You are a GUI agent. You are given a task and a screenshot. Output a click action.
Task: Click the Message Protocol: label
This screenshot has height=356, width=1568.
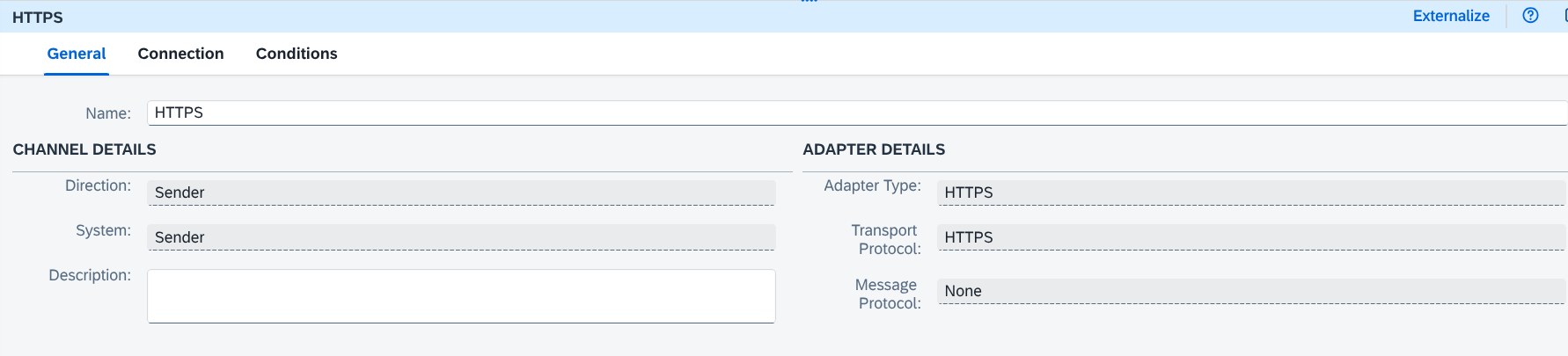pos(888,294)
